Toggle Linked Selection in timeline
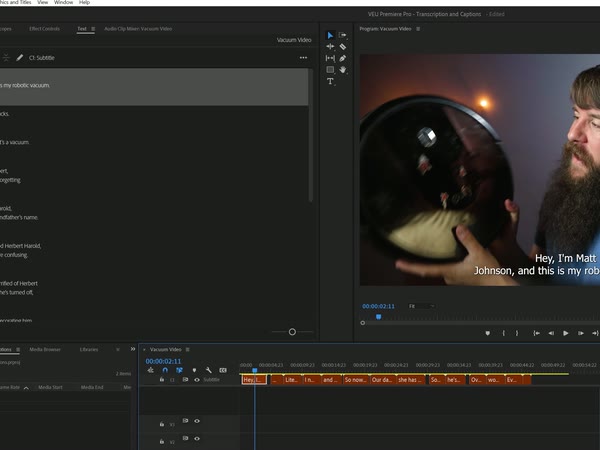 [x=179, y=370]
